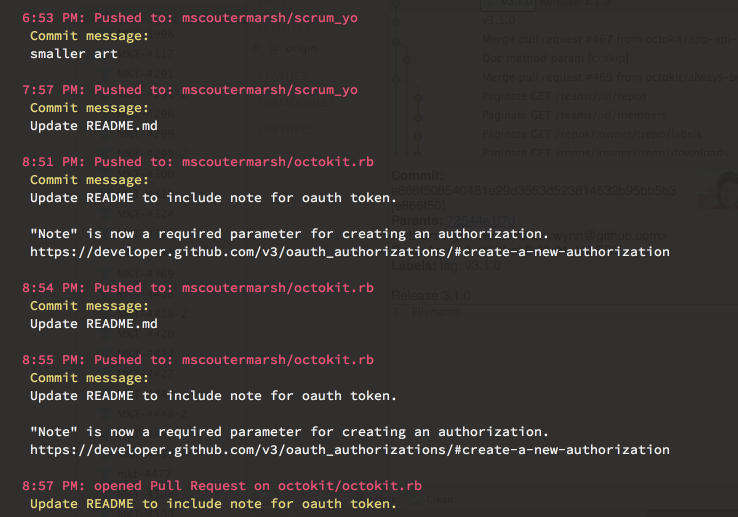Select 'Paginate GET /teams/:id/members' commit

574,115
